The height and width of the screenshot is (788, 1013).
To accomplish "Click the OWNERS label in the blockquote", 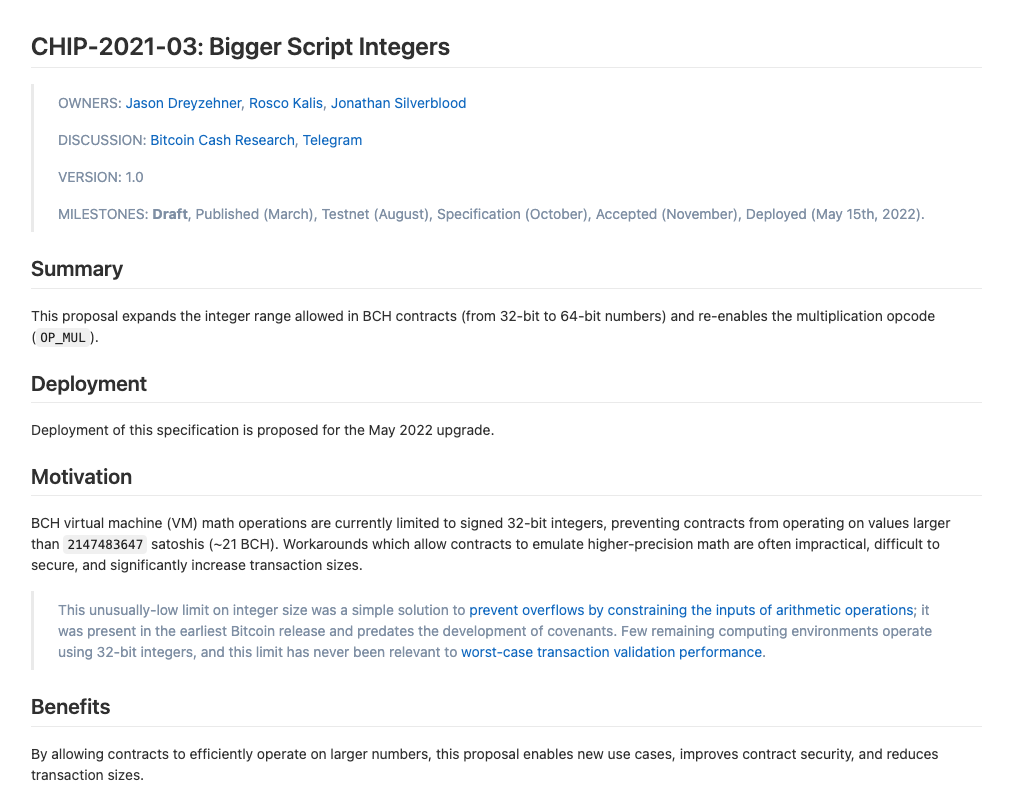I will [90, 103].
